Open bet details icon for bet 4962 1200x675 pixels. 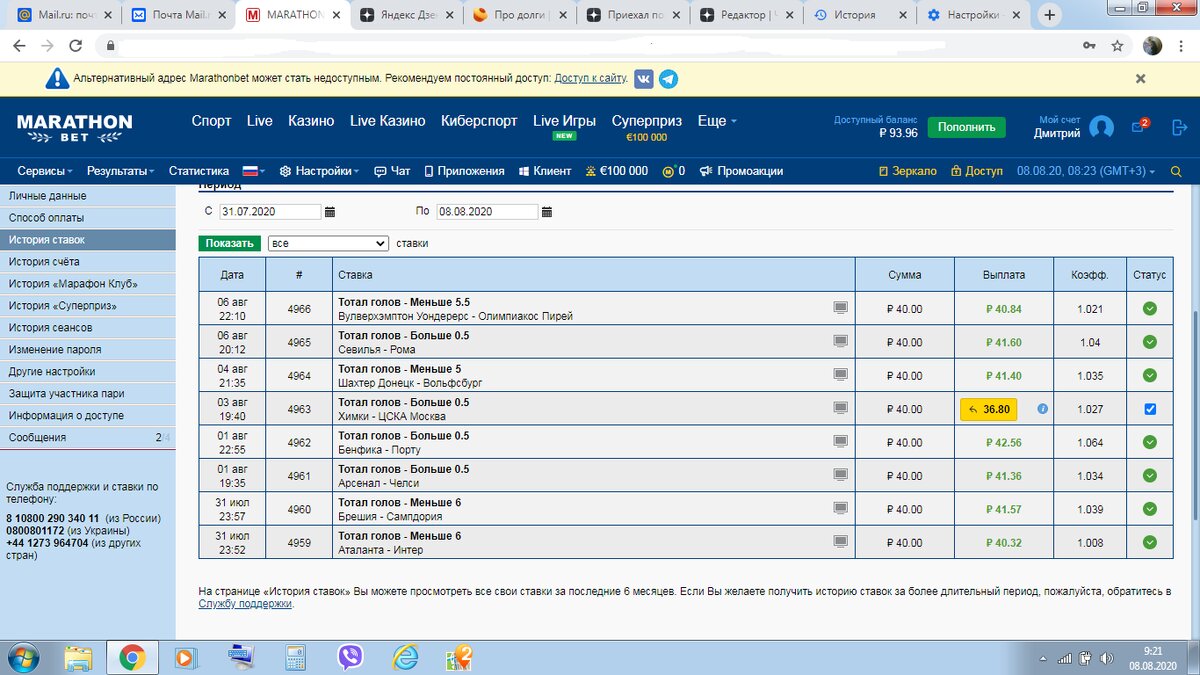(x=841, y=442)
